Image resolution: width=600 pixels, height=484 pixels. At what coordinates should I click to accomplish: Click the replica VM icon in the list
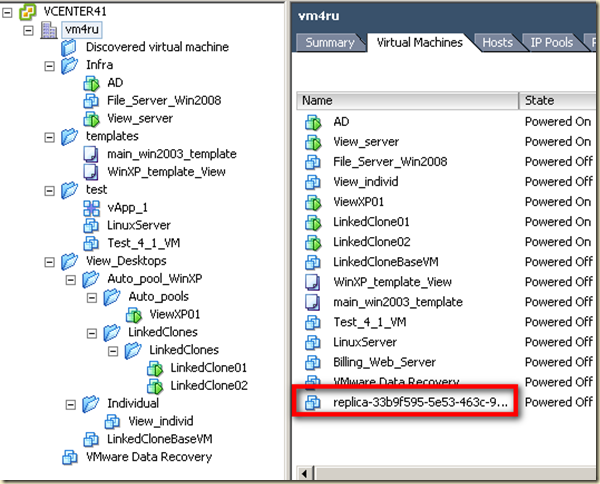pyautogui.click(x=313, y=403)
